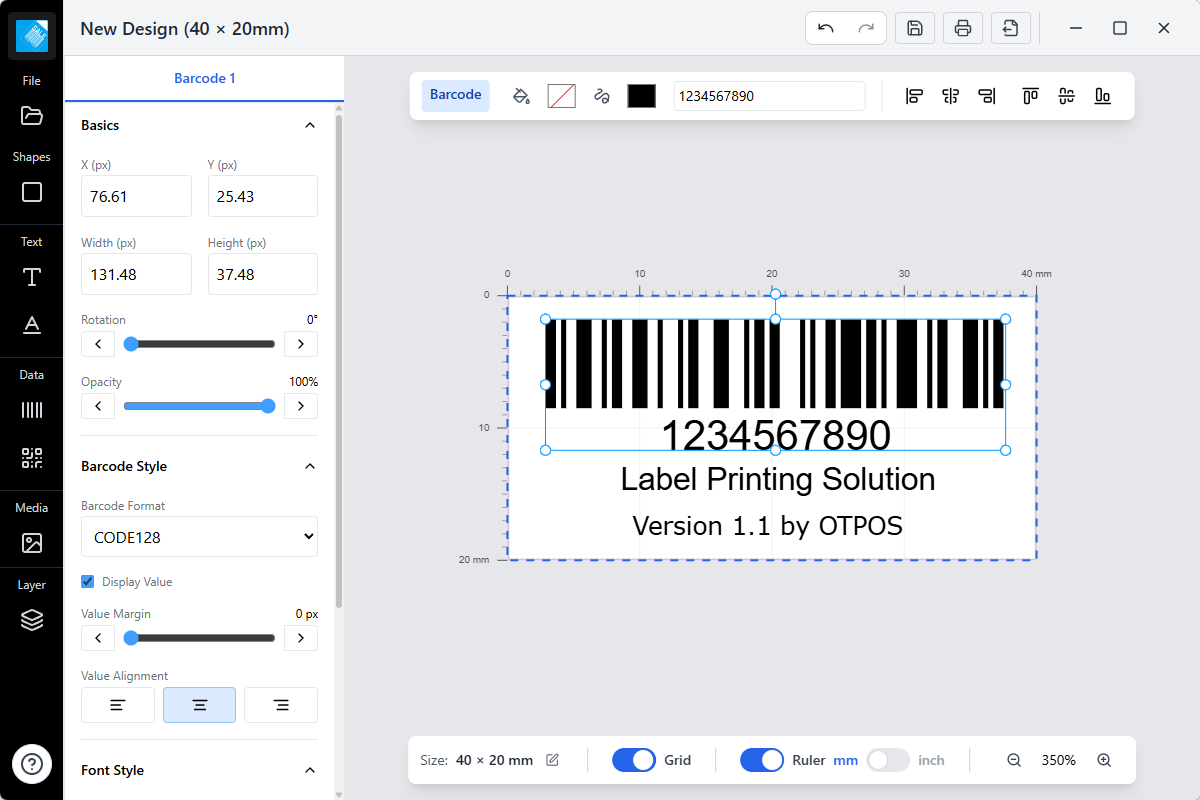The image size is (1200, 800).
Task: Click the 350% zoom level value
Action: click(1059, 760)
